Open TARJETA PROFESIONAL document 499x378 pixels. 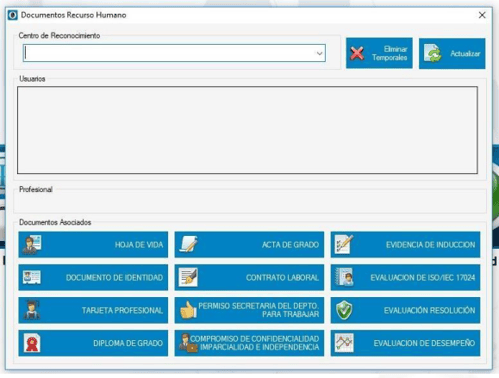tap(93, 310)
